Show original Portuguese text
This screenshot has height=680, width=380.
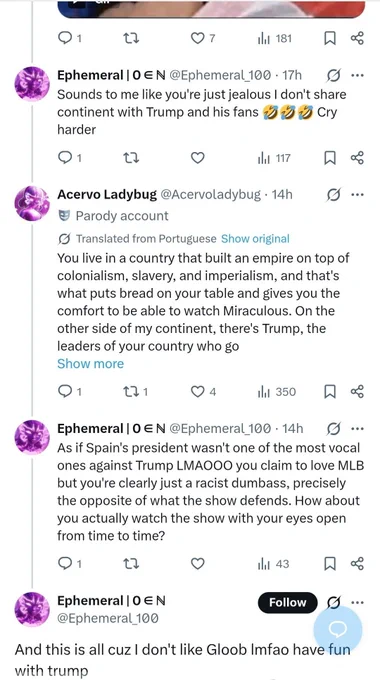point(255,239)
